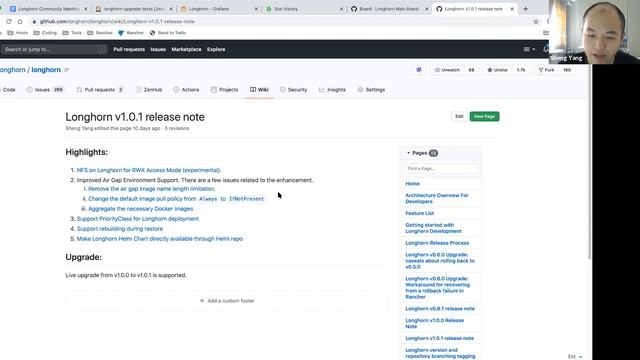The height and width of the screenshot is (360, 640).
Task: Open the Tools bookmarks folder
Action: point(72,33)
